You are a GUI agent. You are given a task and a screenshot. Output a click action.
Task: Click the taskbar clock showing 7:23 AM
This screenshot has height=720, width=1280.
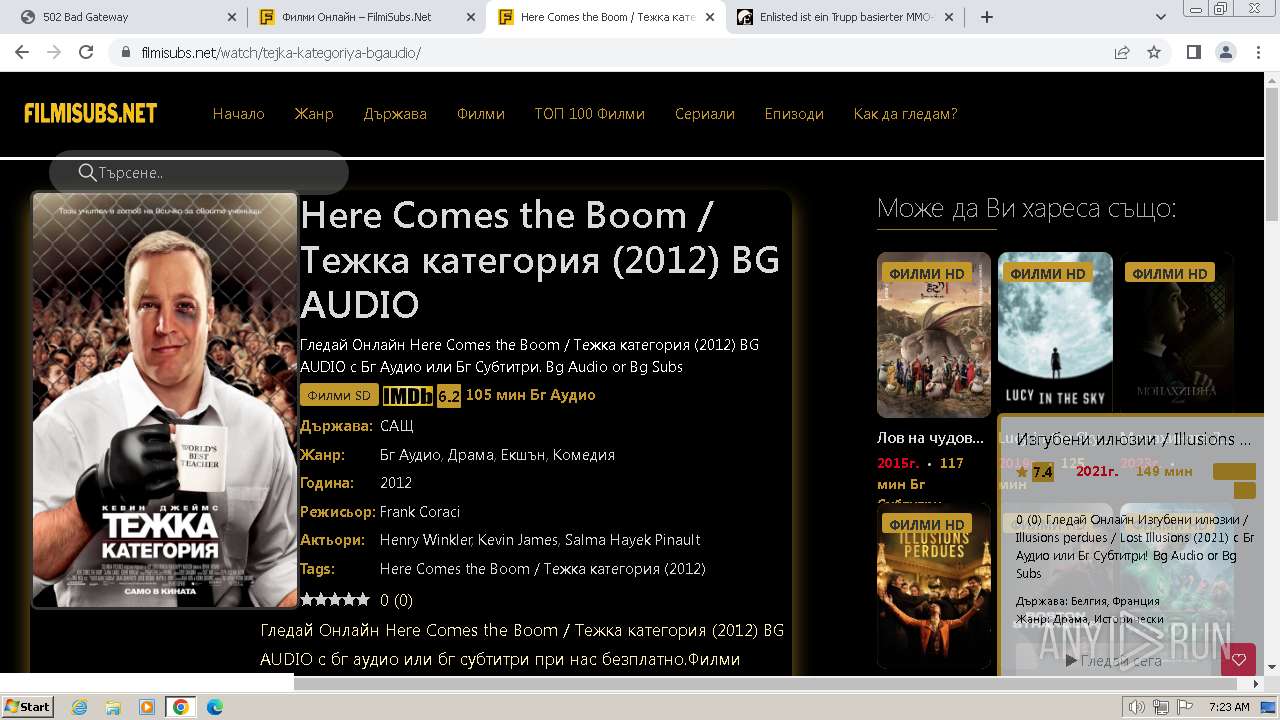click(1229, 707)
